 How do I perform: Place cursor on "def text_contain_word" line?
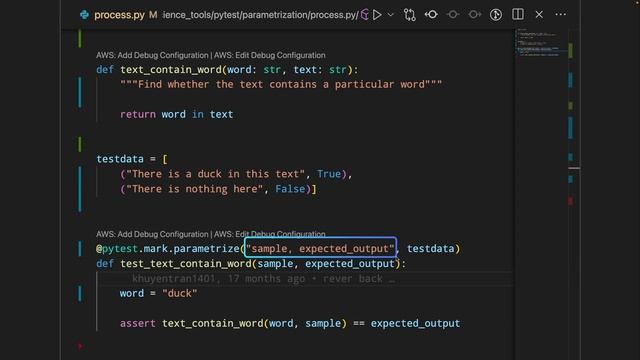coord(227,70)
